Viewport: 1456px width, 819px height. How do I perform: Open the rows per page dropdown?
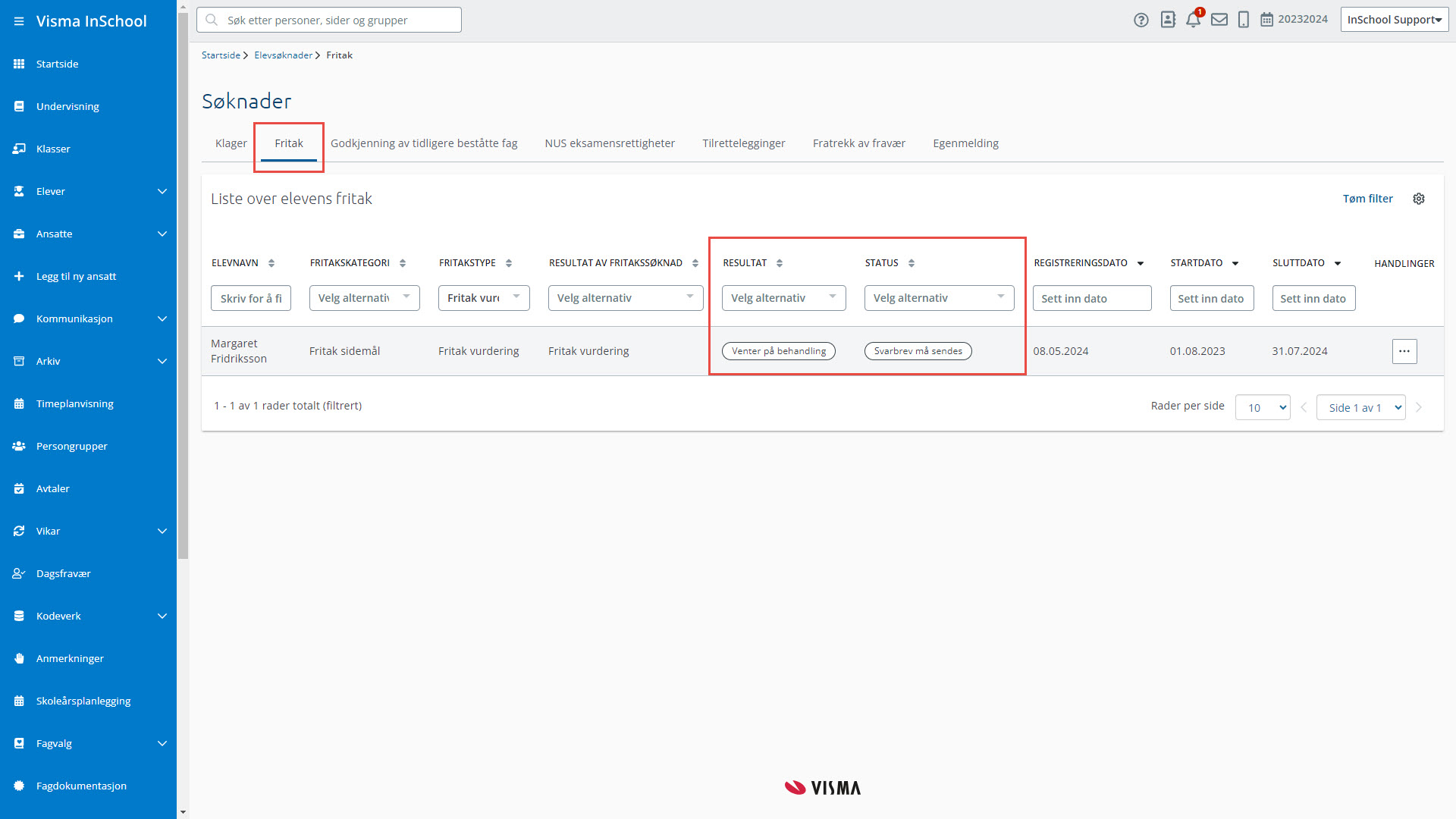coord(1263,407)
